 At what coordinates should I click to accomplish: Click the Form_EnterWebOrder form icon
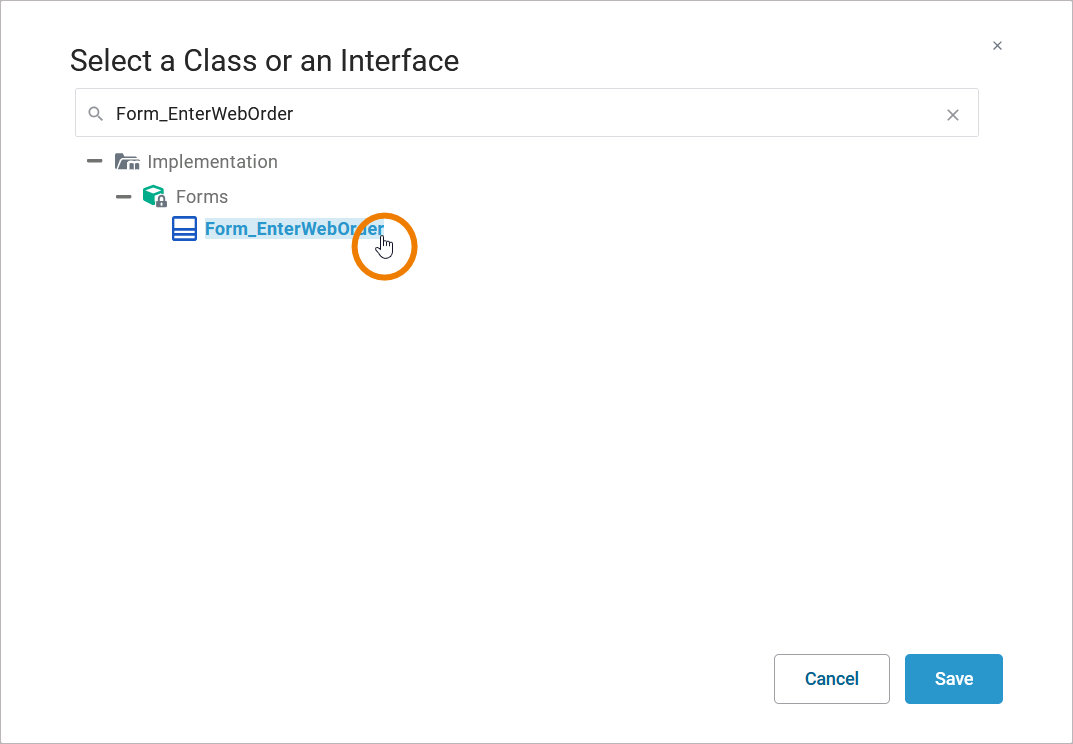tap(184, 229)
